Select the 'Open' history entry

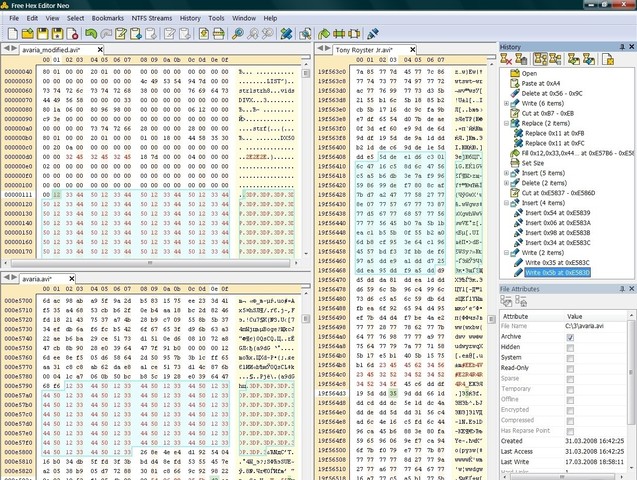529,74
